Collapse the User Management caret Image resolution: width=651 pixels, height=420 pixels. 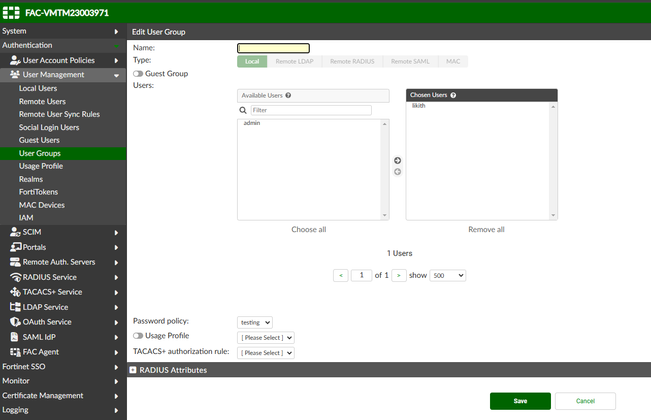[116, 76]
